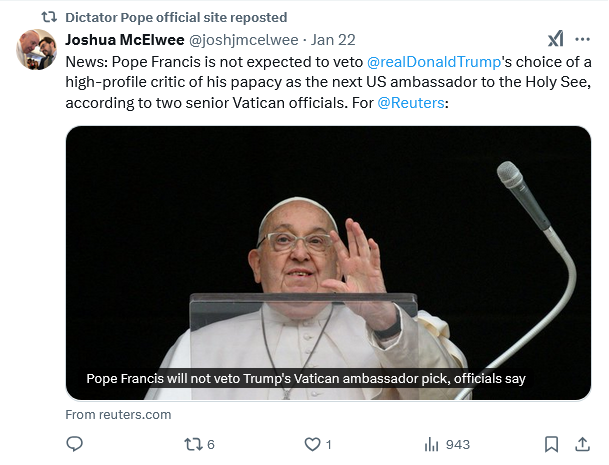
Task: Open Joshua McElwee's profile avatar
Action: [x=36, y=49]
